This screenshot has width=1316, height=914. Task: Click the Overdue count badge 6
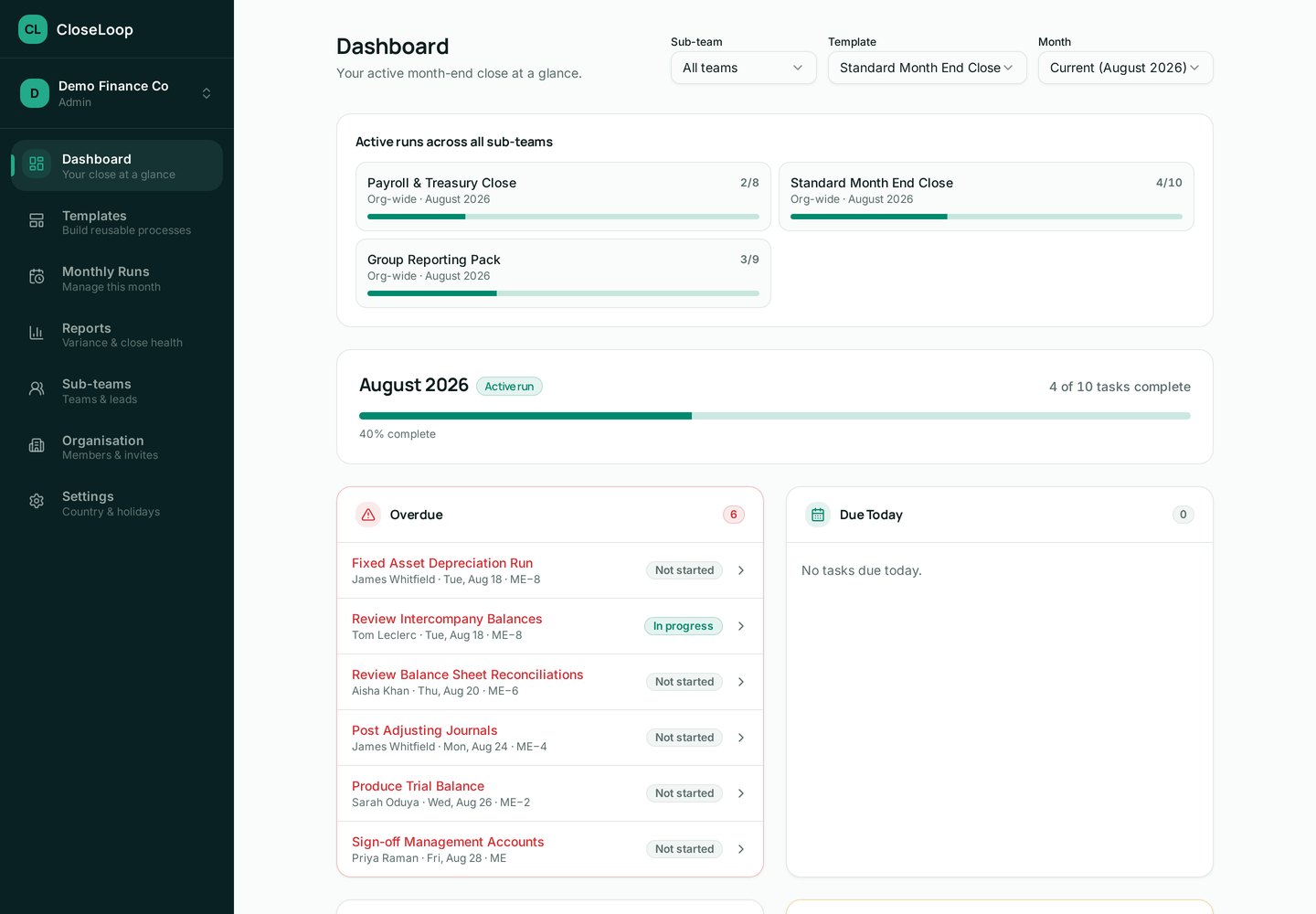(734, 515)
